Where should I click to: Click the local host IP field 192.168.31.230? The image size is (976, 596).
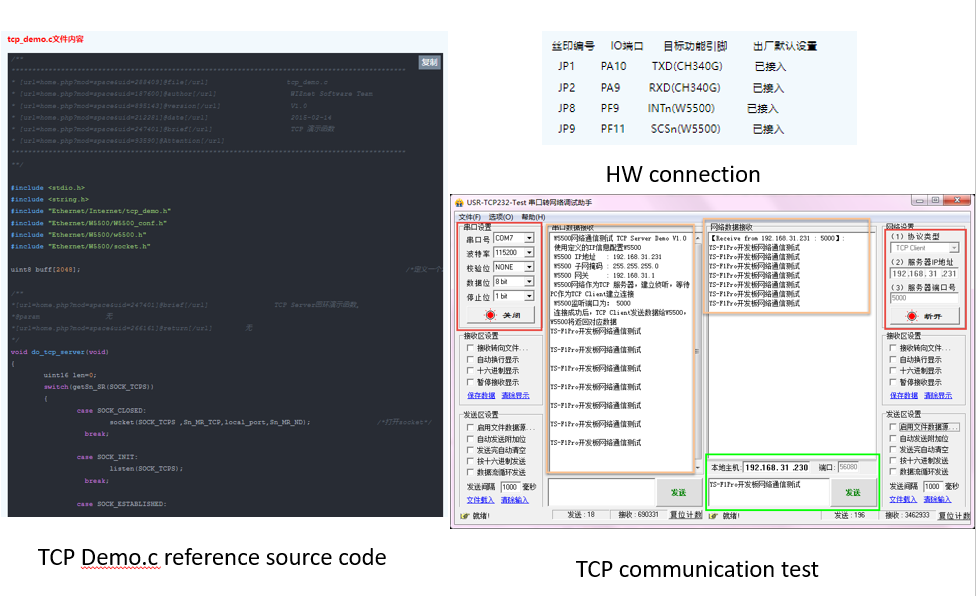[776, 467]
